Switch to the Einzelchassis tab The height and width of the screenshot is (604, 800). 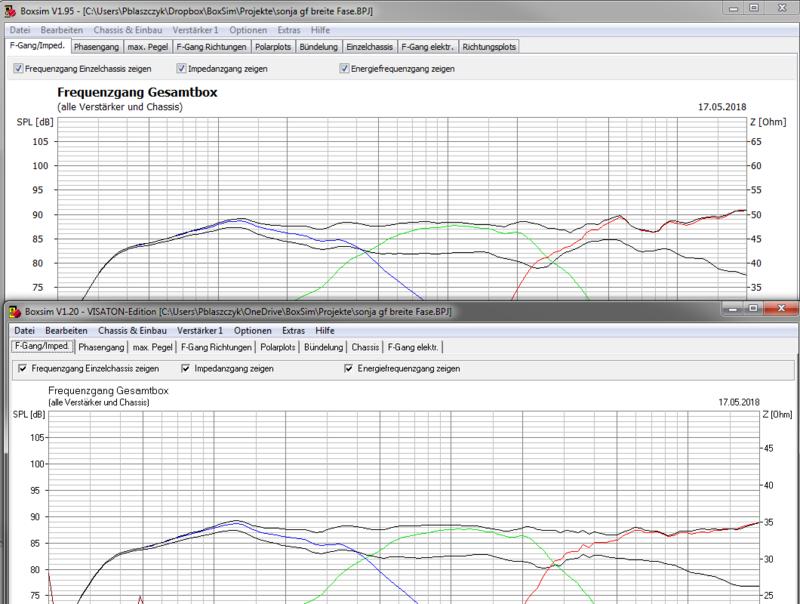click(369, 46)
